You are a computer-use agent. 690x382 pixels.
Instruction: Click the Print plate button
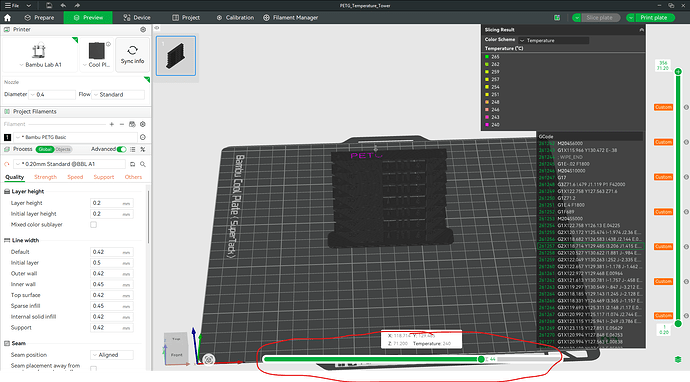click(x=655, y=18)
